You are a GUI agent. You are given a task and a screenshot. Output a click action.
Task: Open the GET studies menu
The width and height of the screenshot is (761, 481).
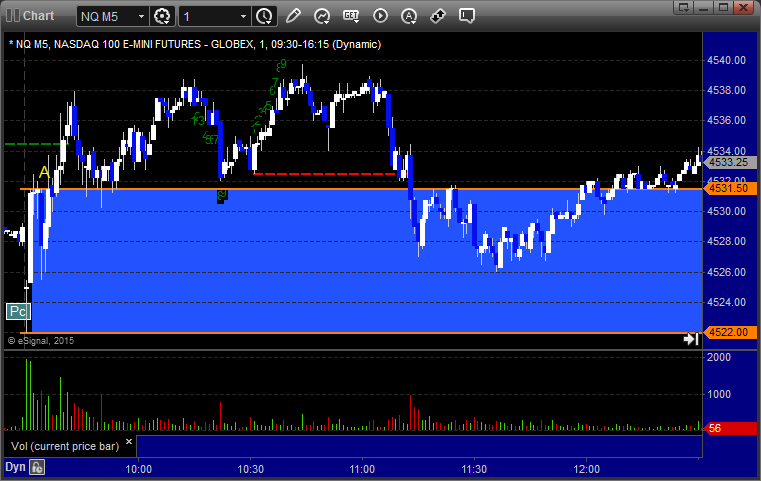point(351,16)
